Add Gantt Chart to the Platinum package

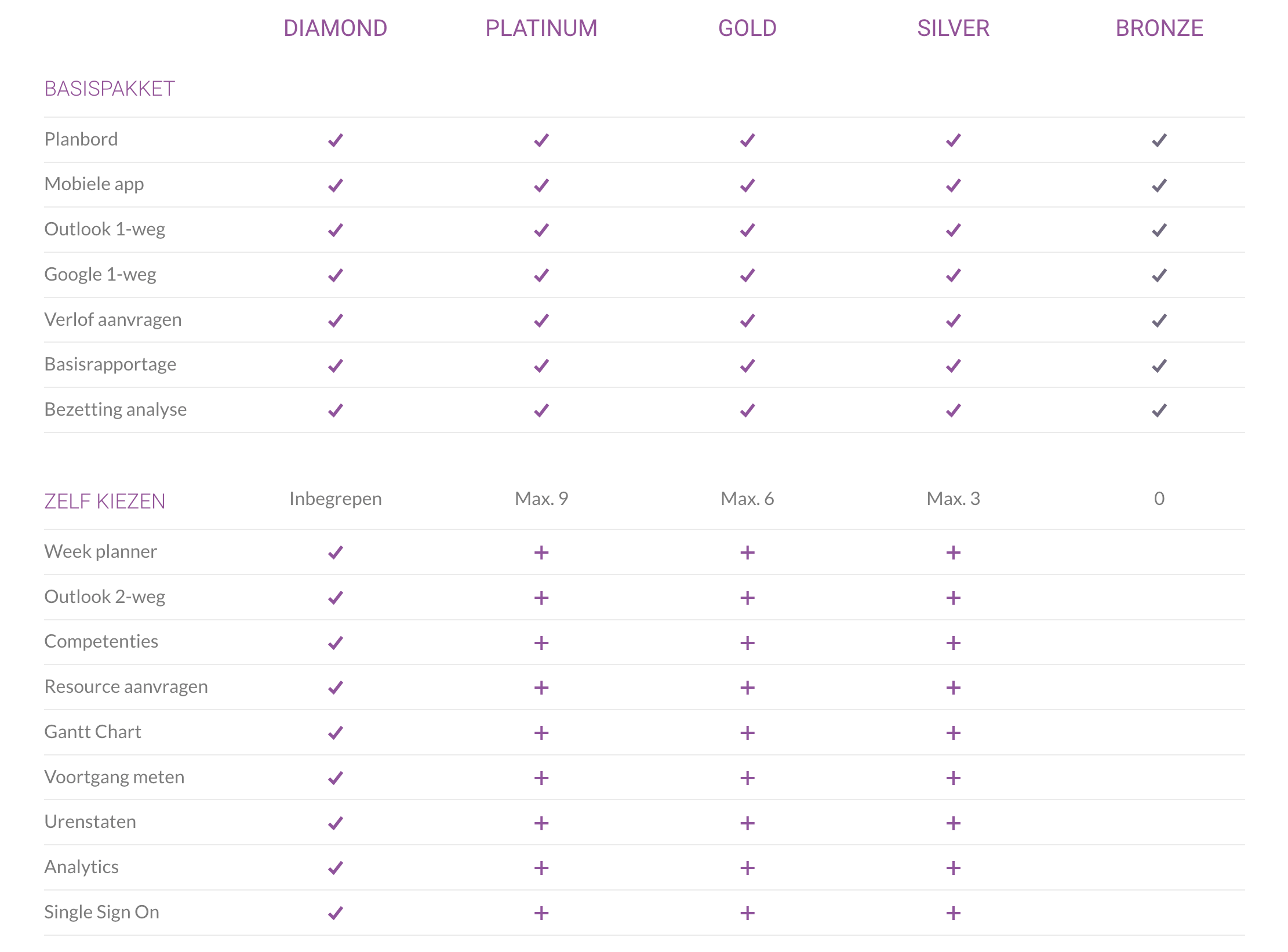pyautogui.click(x=541, y=733)
